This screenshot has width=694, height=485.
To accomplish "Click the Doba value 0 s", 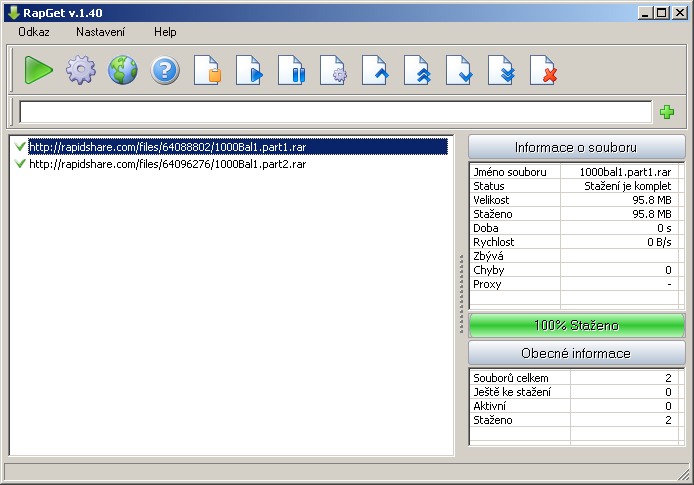I will 664,228.
